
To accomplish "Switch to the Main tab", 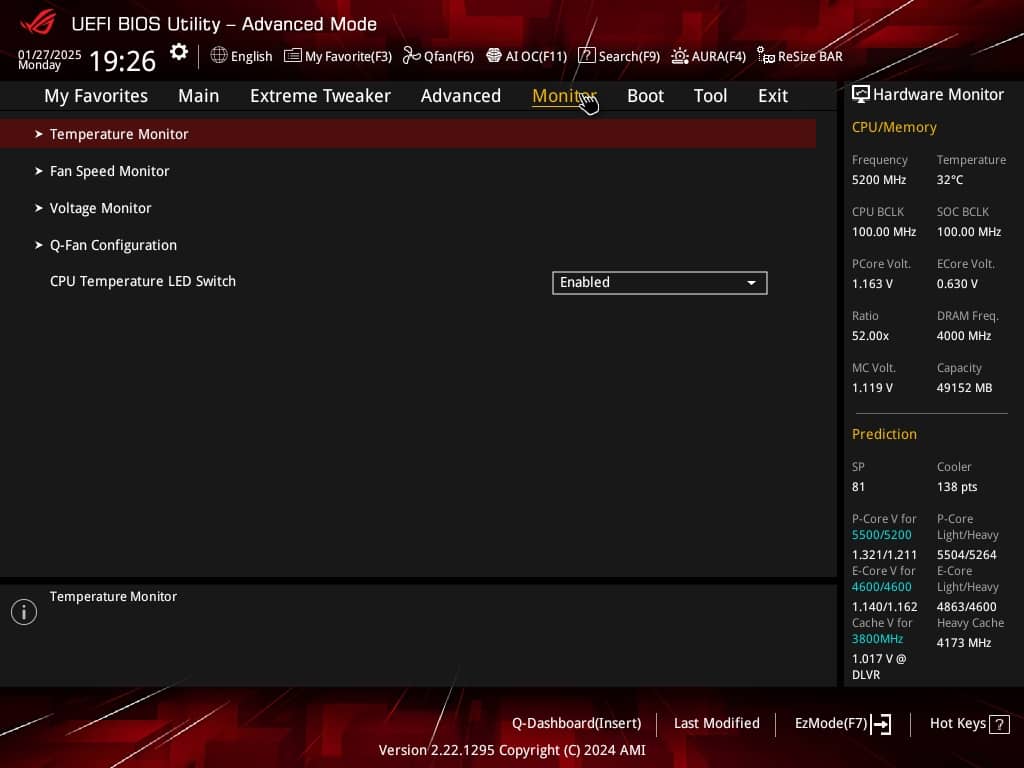I will [x=199, y=96].
